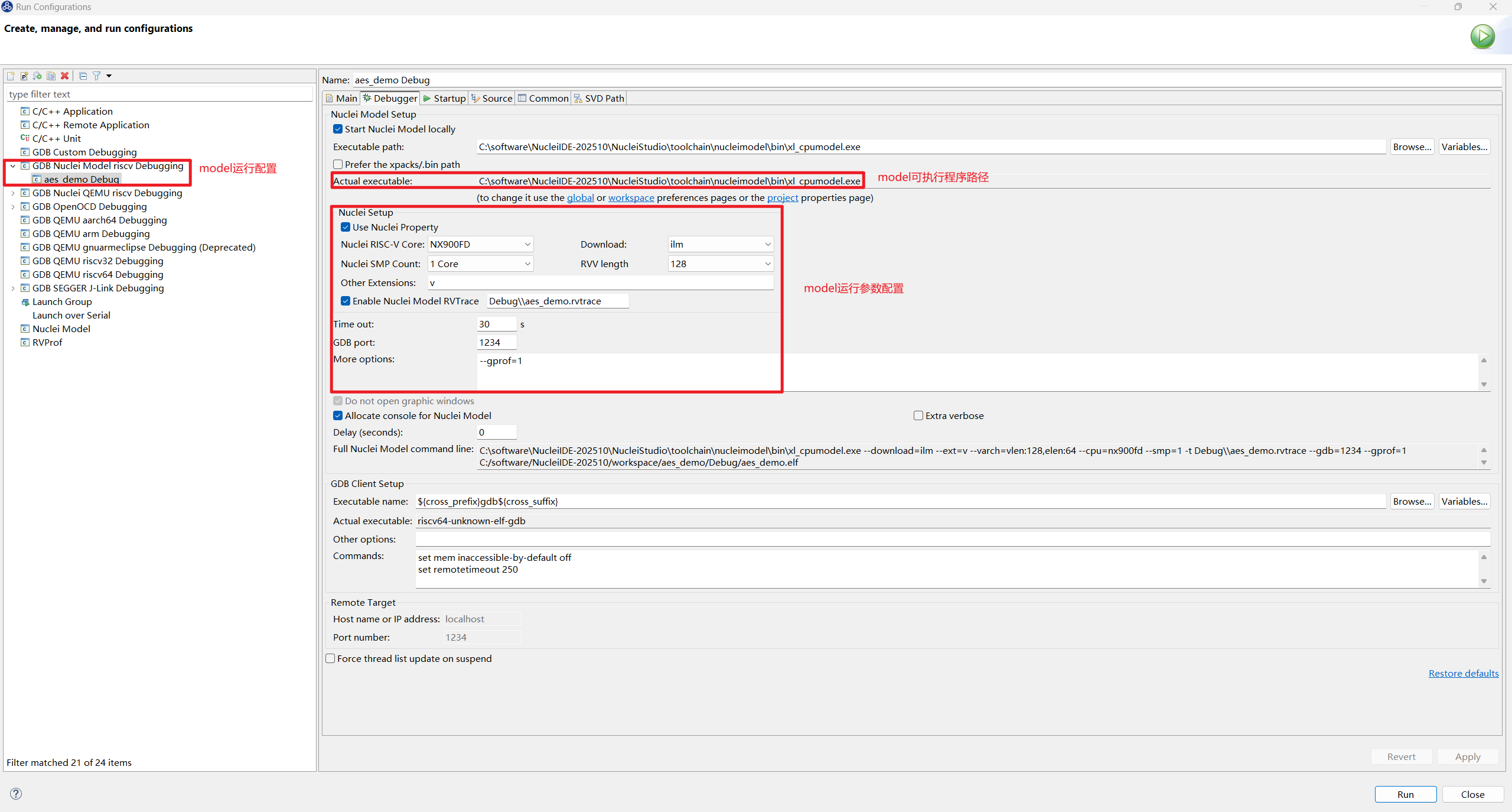Click the Run launch icon at top right
Screen dimensions: 1512x812
(x=1482, y=36)
